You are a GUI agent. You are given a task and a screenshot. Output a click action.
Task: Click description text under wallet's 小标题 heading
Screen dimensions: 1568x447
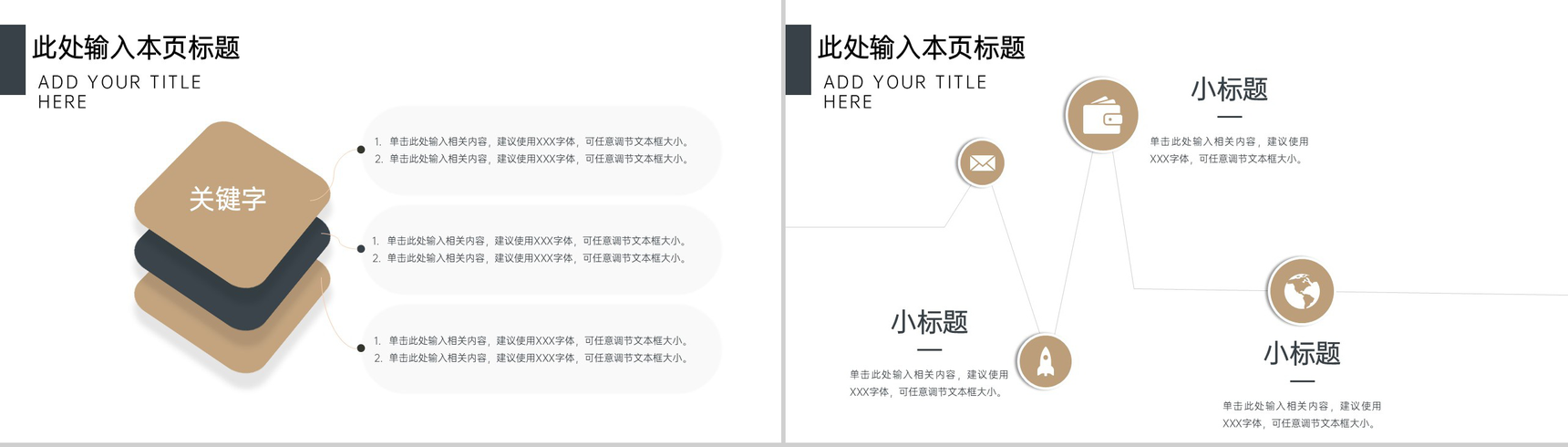tap(1229, 151)
